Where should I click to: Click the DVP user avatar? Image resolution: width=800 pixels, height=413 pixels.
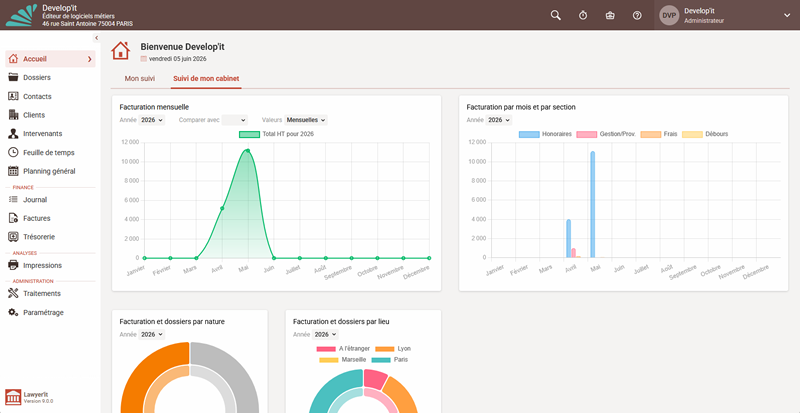click(x=669, y=15)
